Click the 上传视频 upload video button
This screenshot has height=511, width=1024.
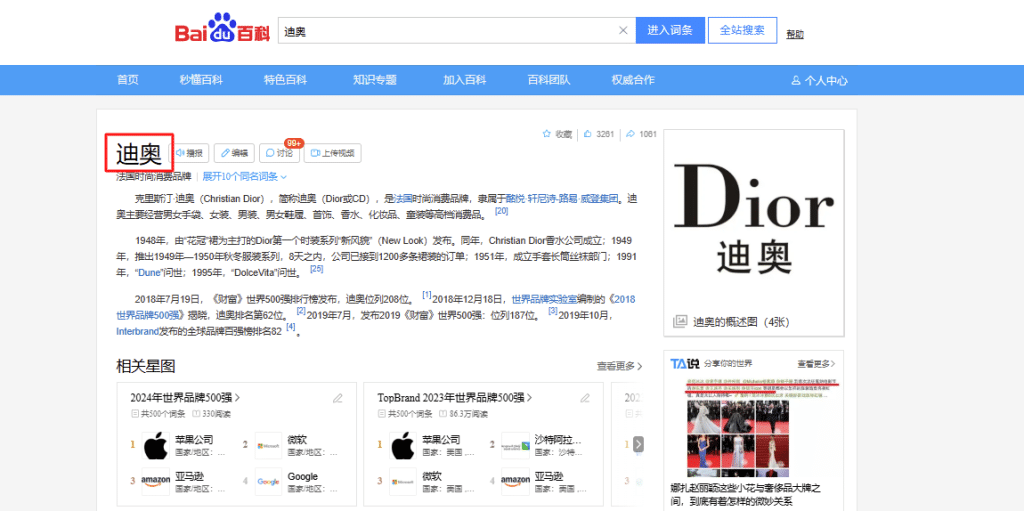332,153
